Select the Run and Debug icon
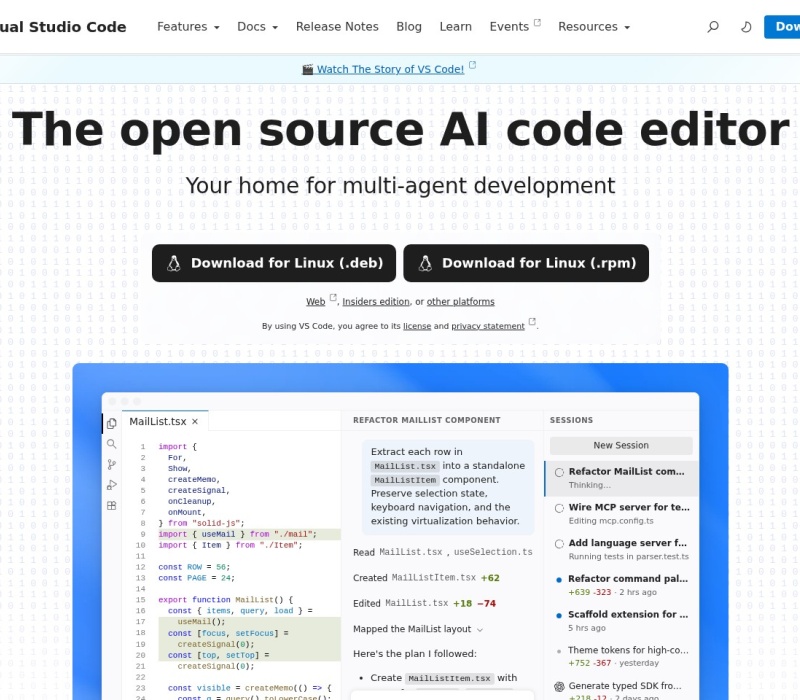 pyautogui.click(x=112, y=485)
